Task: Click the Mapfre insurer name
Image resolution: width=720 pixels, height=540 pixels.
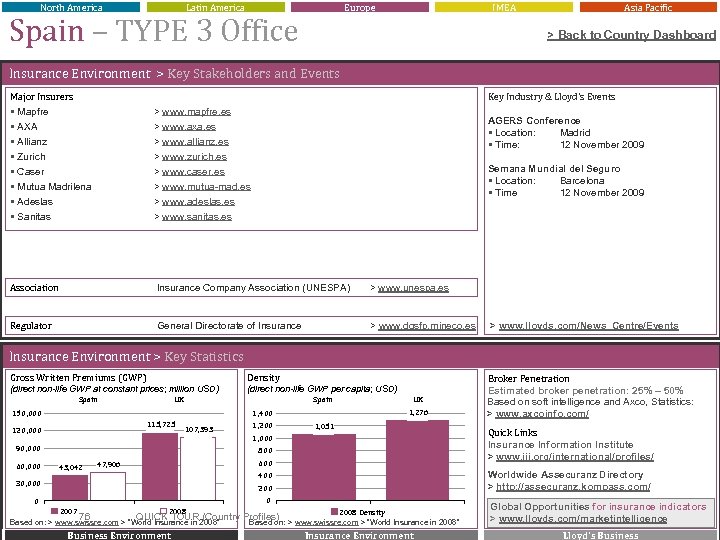Action: click(x=32, y=112)
